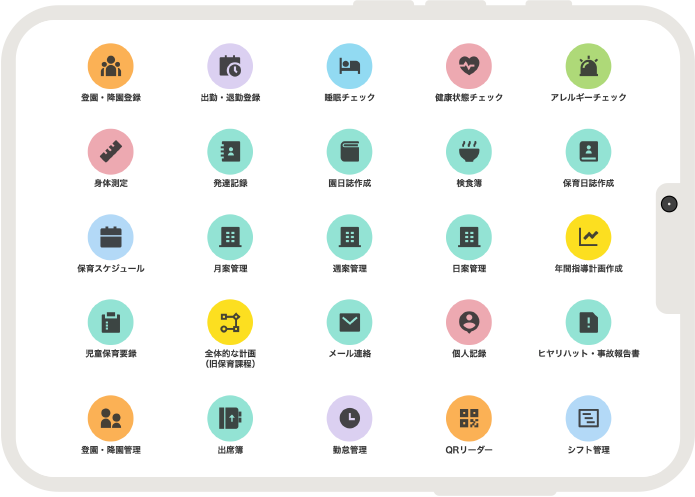Screen dimensions: 695x497
Task: Open the 週案管理 icon
Action: (x=349, y=237)
